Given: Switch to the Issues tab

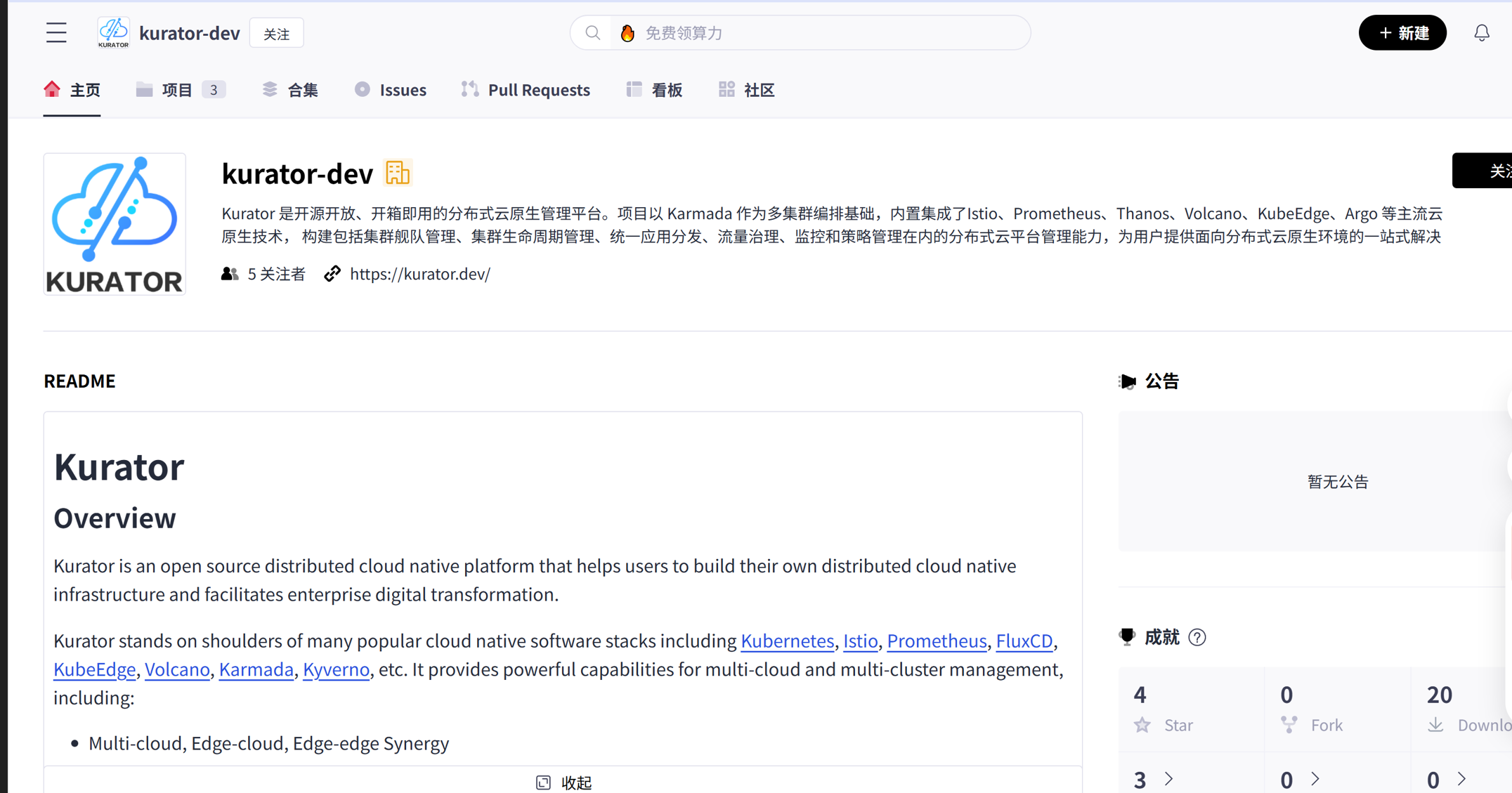Looking at the screenshot, I should click(403, 89).
